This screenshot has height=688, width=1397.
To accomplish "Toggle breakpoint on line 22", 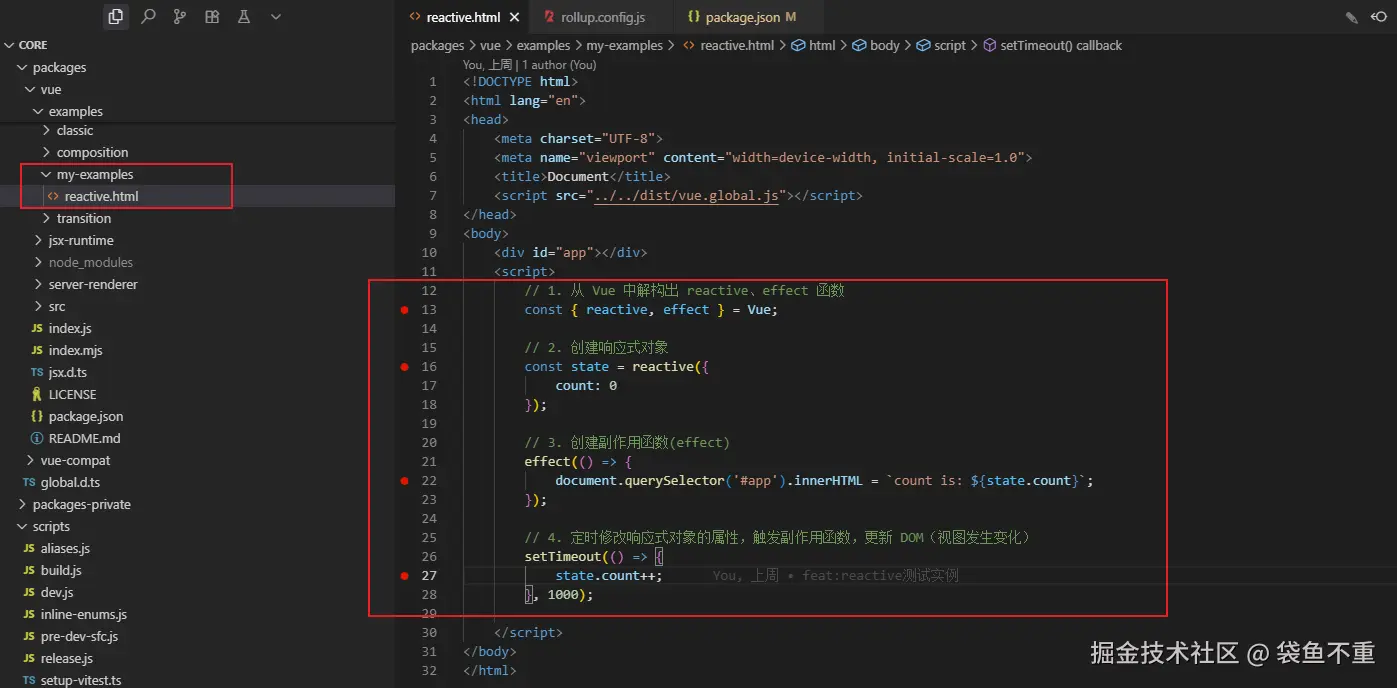I will (405, 481).
